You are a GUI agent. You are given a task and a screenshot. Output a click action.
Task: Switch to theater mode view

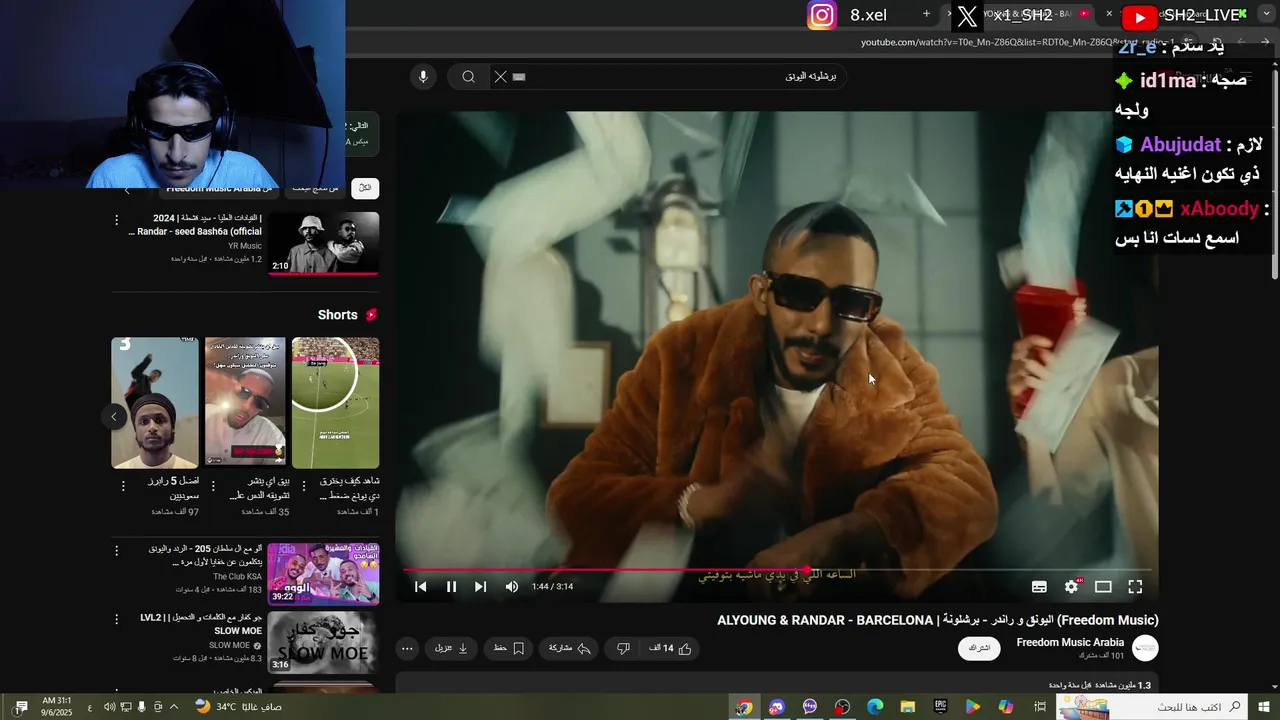1103,587
